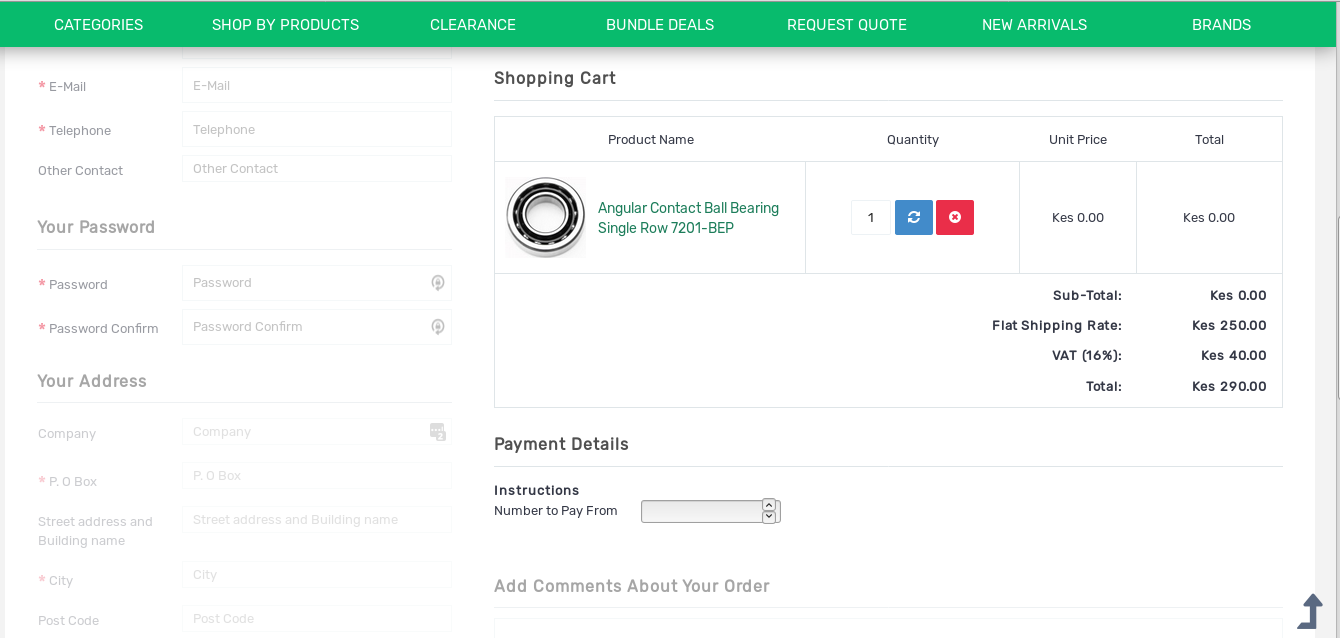Click into the Telephone field

click(x=316, y=130)
